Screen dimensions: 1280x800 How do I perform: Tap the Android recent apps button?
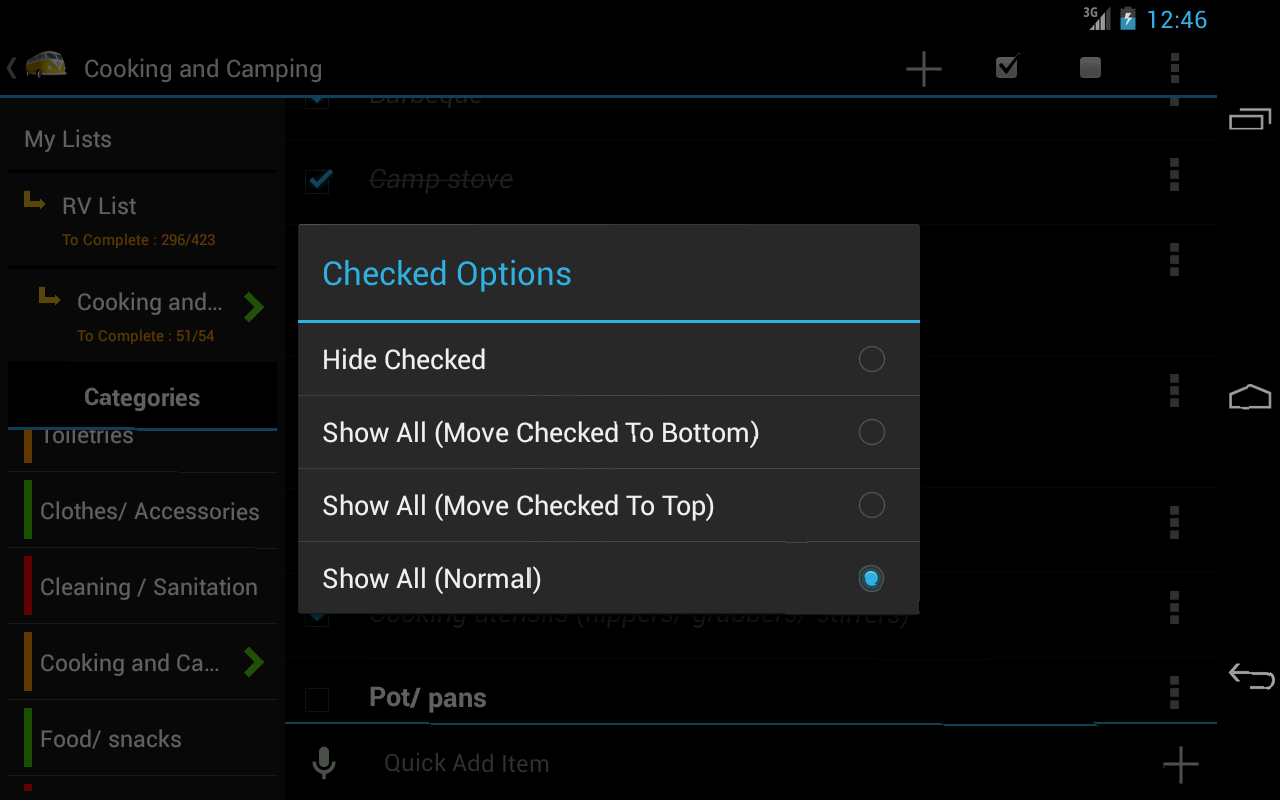(1250, 119)
